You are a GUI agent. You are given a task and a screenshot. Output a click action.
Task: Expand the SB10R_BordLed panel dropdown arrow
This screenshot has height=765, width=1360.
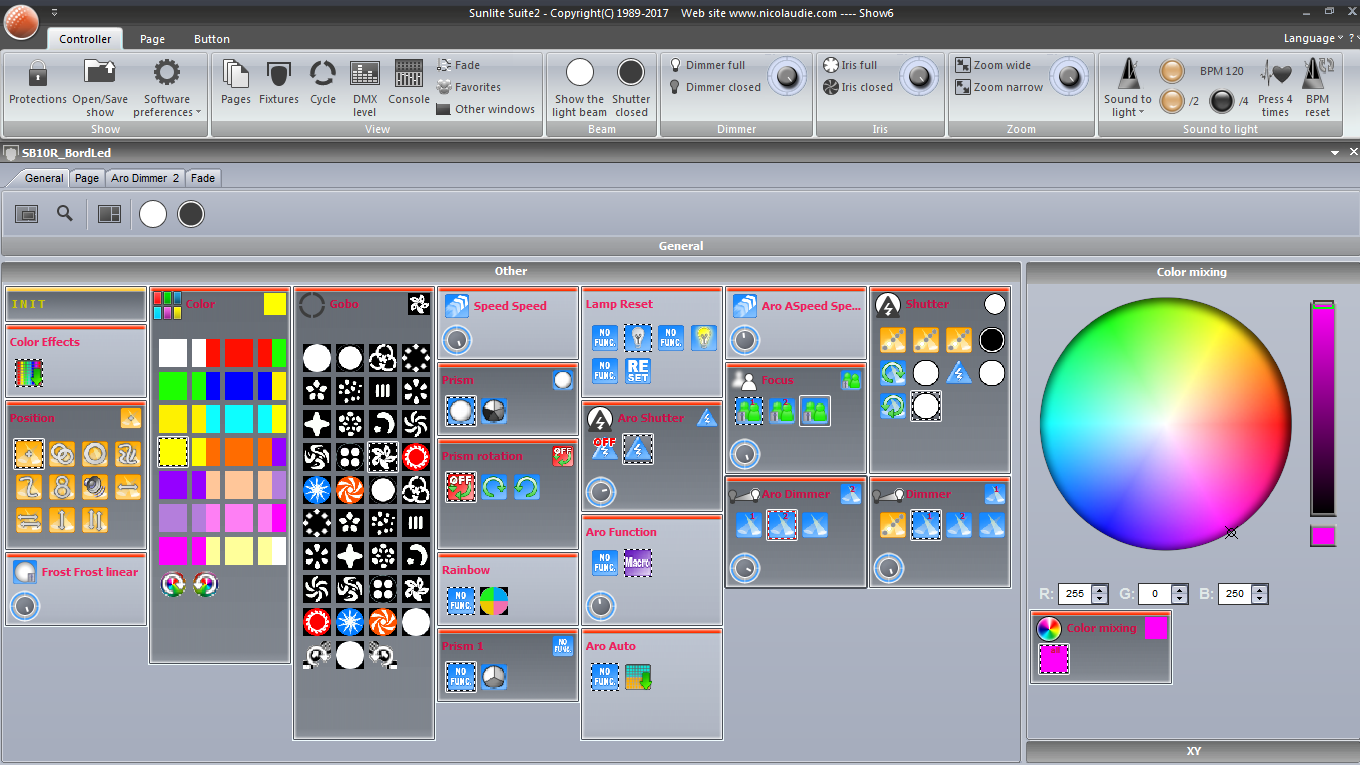point(1335,153)
